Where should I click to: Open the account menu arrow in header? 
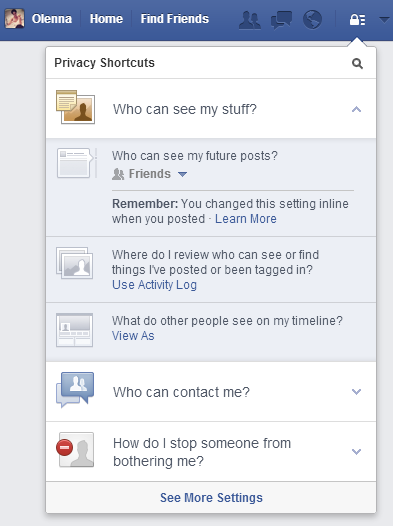(x=384, y=20)
